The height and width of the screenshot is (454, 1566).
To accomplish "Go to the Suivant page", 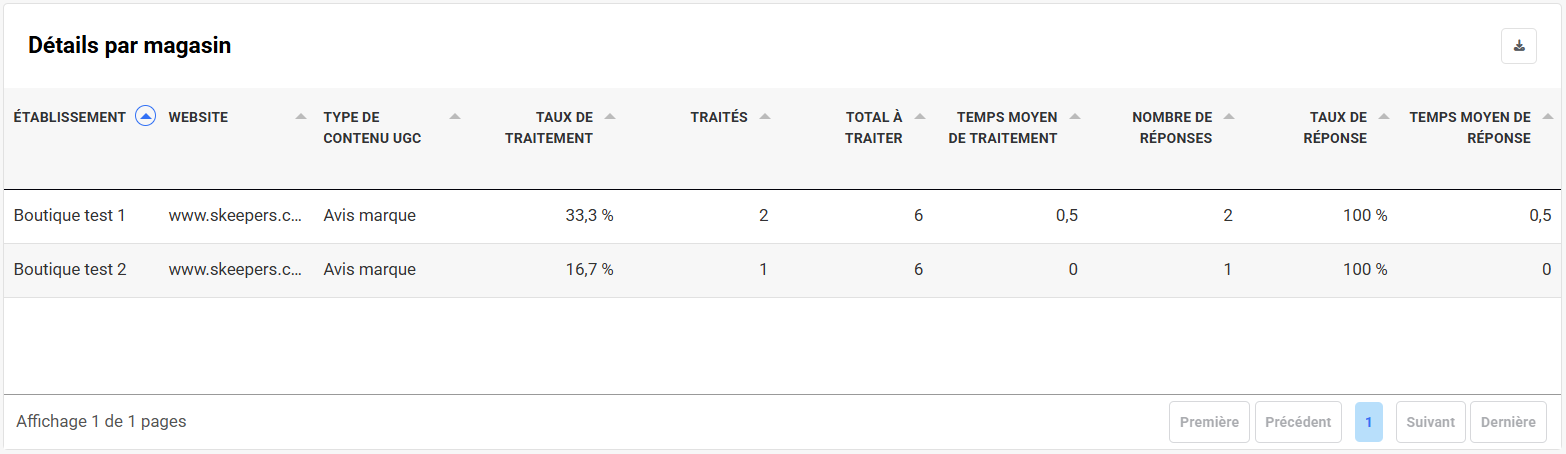I will pyautogui.click(x=1430, y=422).
